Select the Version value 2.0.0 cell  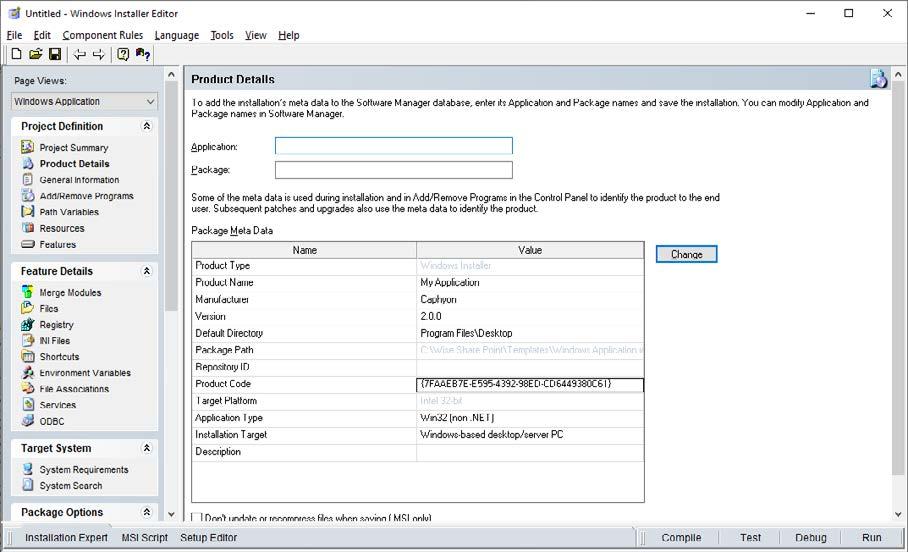530,316
